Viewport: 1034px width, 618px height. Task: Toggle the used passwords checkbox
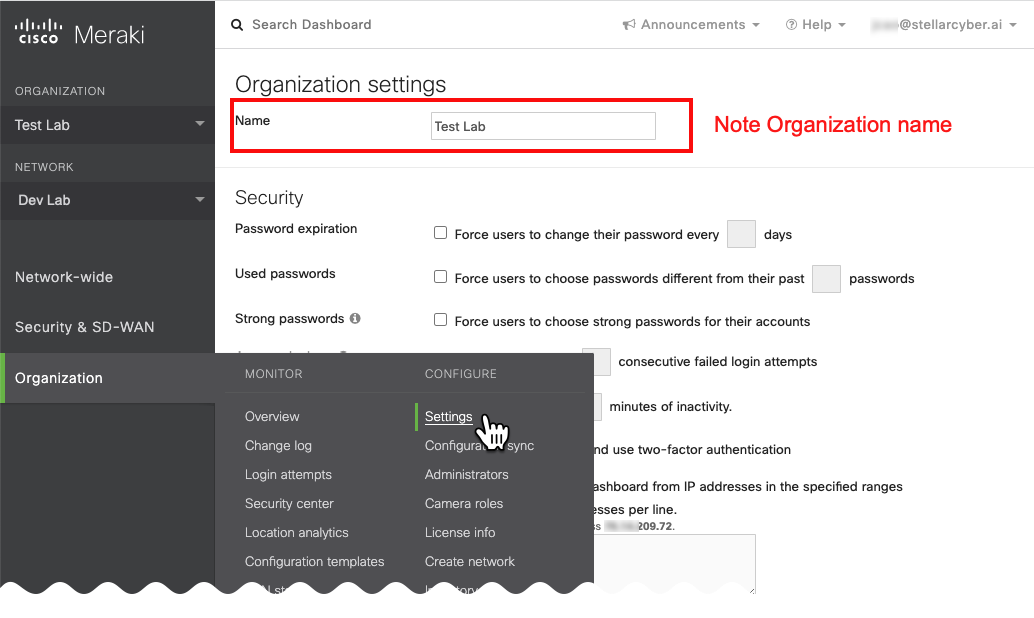pyautogui.click(x=440, y=277)
